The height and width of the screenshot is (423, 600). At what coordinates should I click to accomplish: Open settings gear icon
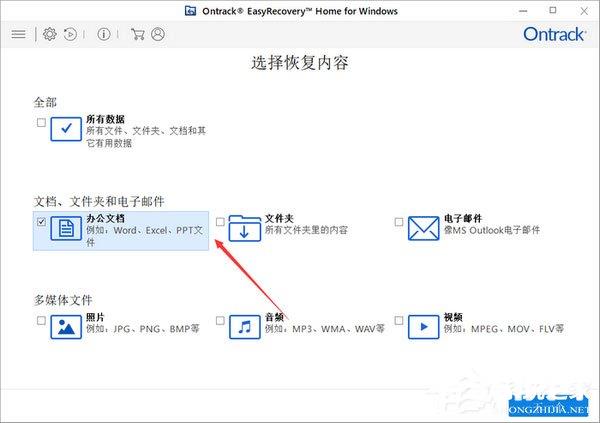click(x=49, y=34)
